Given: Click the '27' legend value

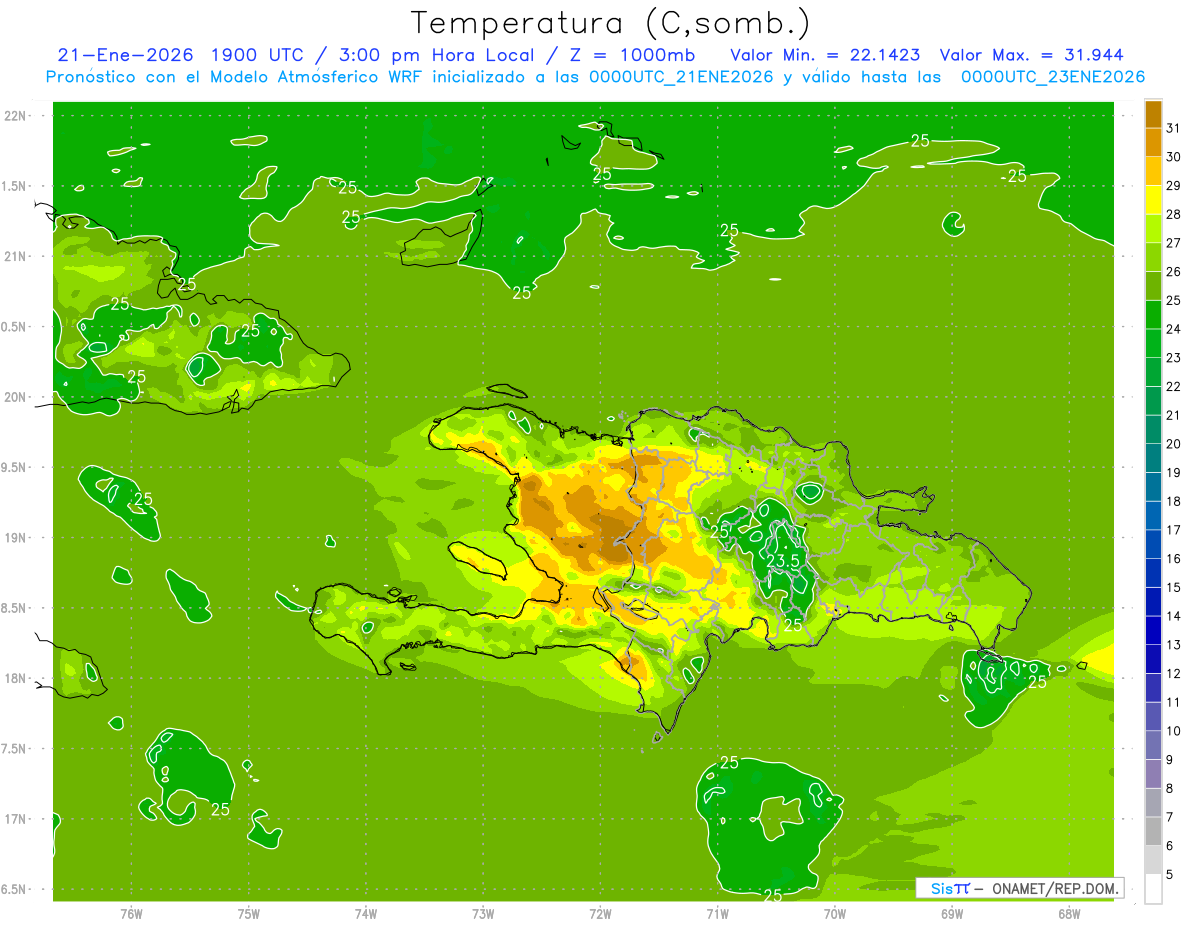Looking at the screenshot, I should coord(1173,243).
